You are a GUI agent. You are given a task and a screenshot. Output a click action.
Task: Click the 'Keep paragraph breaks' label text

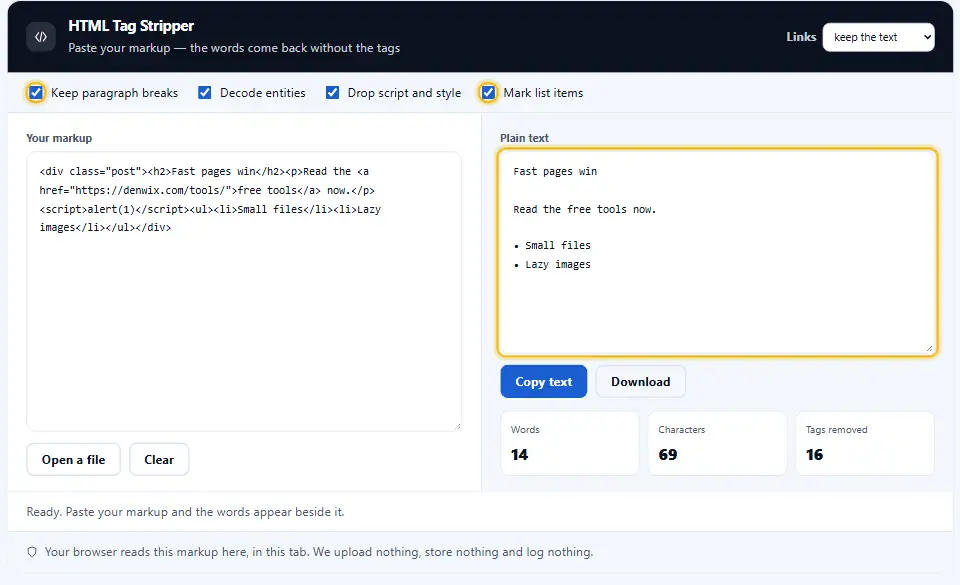(x=114, y=93)
